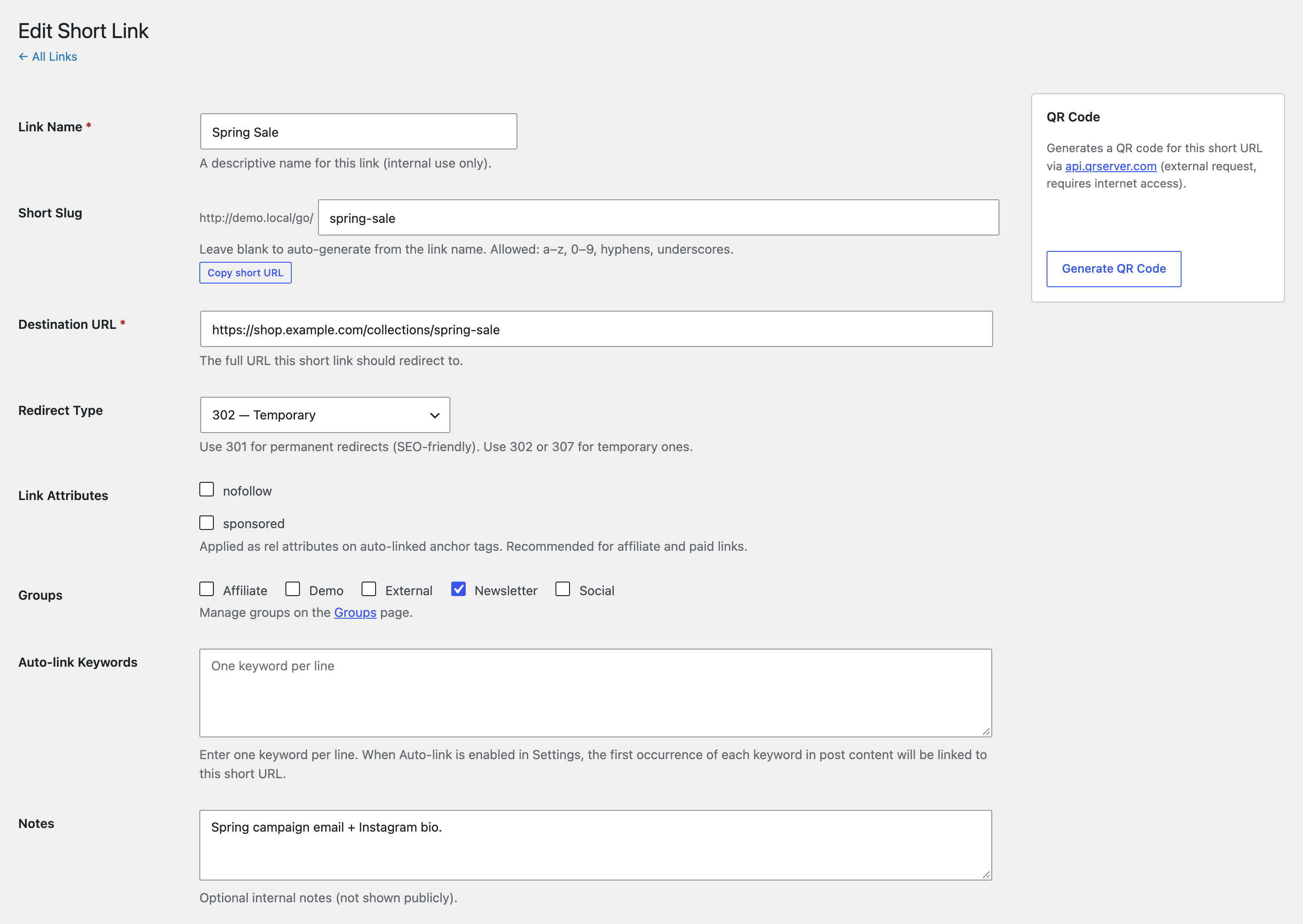Go back via the All Links link
Viewport: 1303px width, 924px height.
48,56
